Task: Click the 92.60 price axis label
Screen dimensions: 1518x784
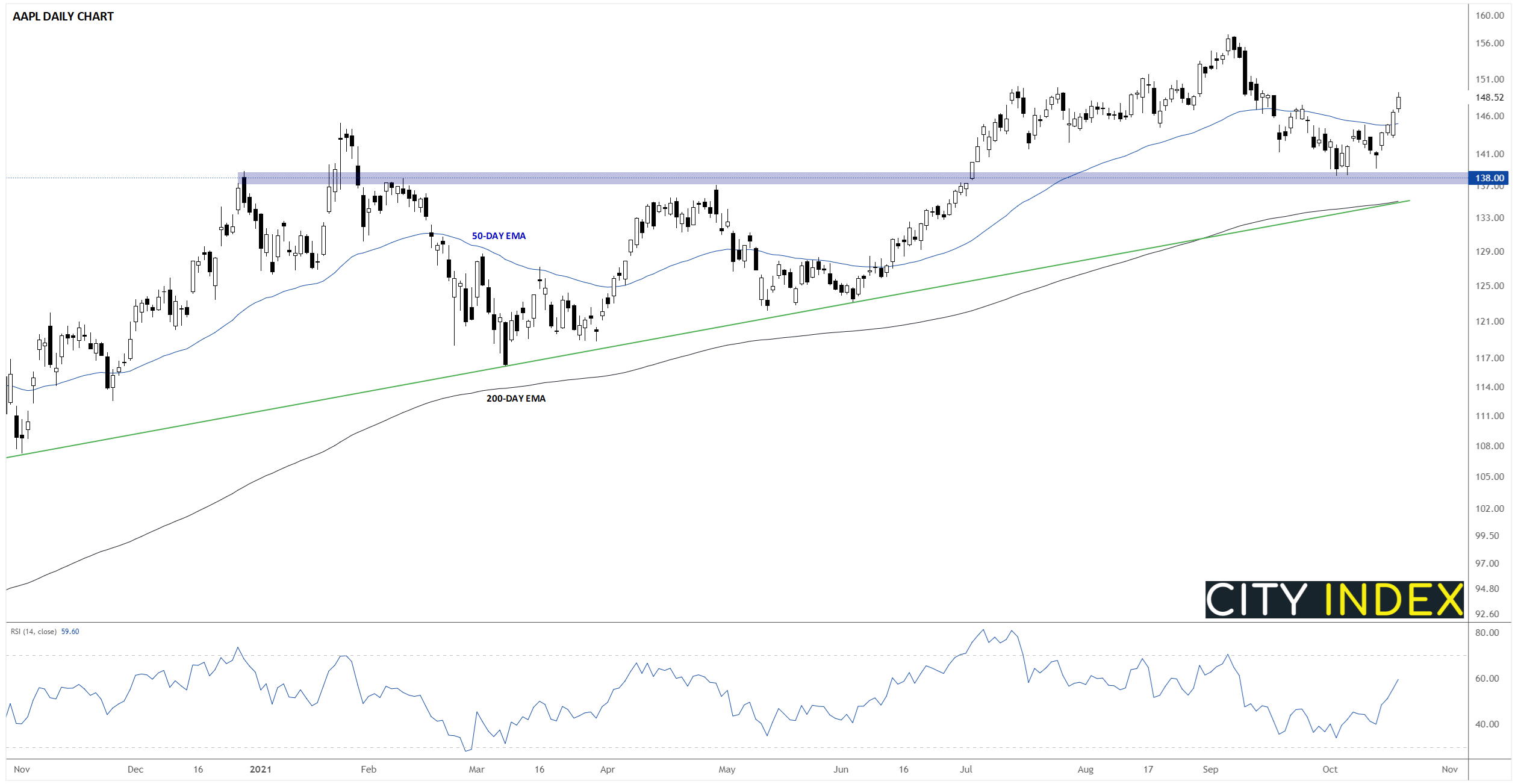Action: coord(1487,614)
